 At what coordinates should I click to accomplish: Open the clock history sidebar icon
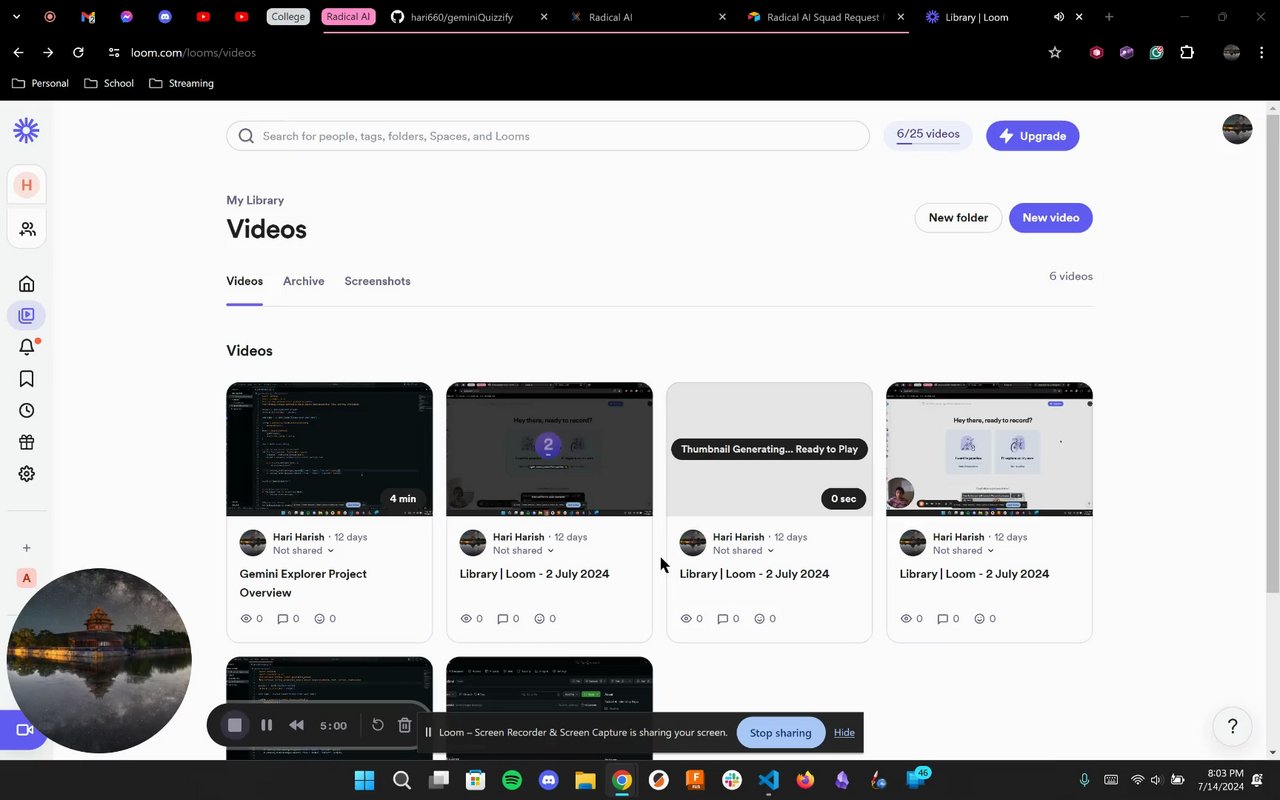pos(27,410)
